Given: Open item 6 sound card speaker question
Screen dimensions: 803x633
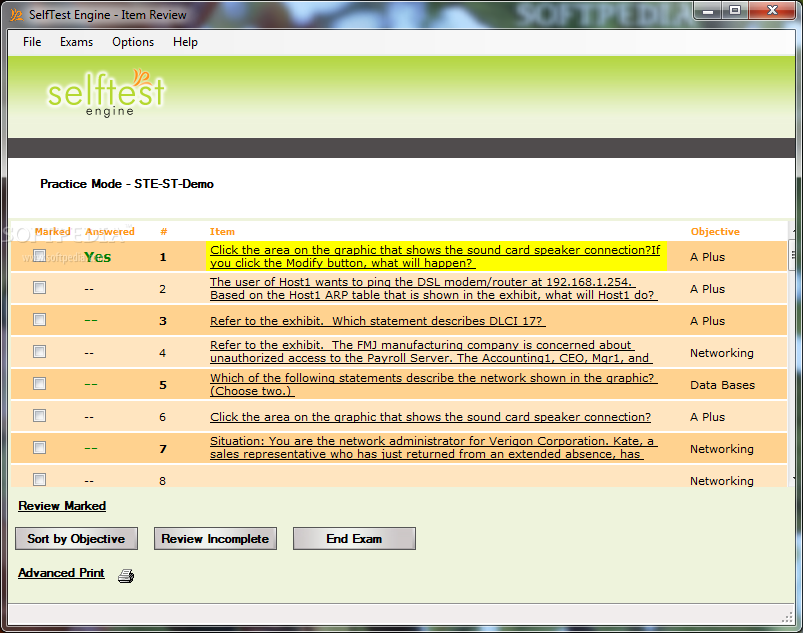Looking at the screenshot, I should (430, 417).
